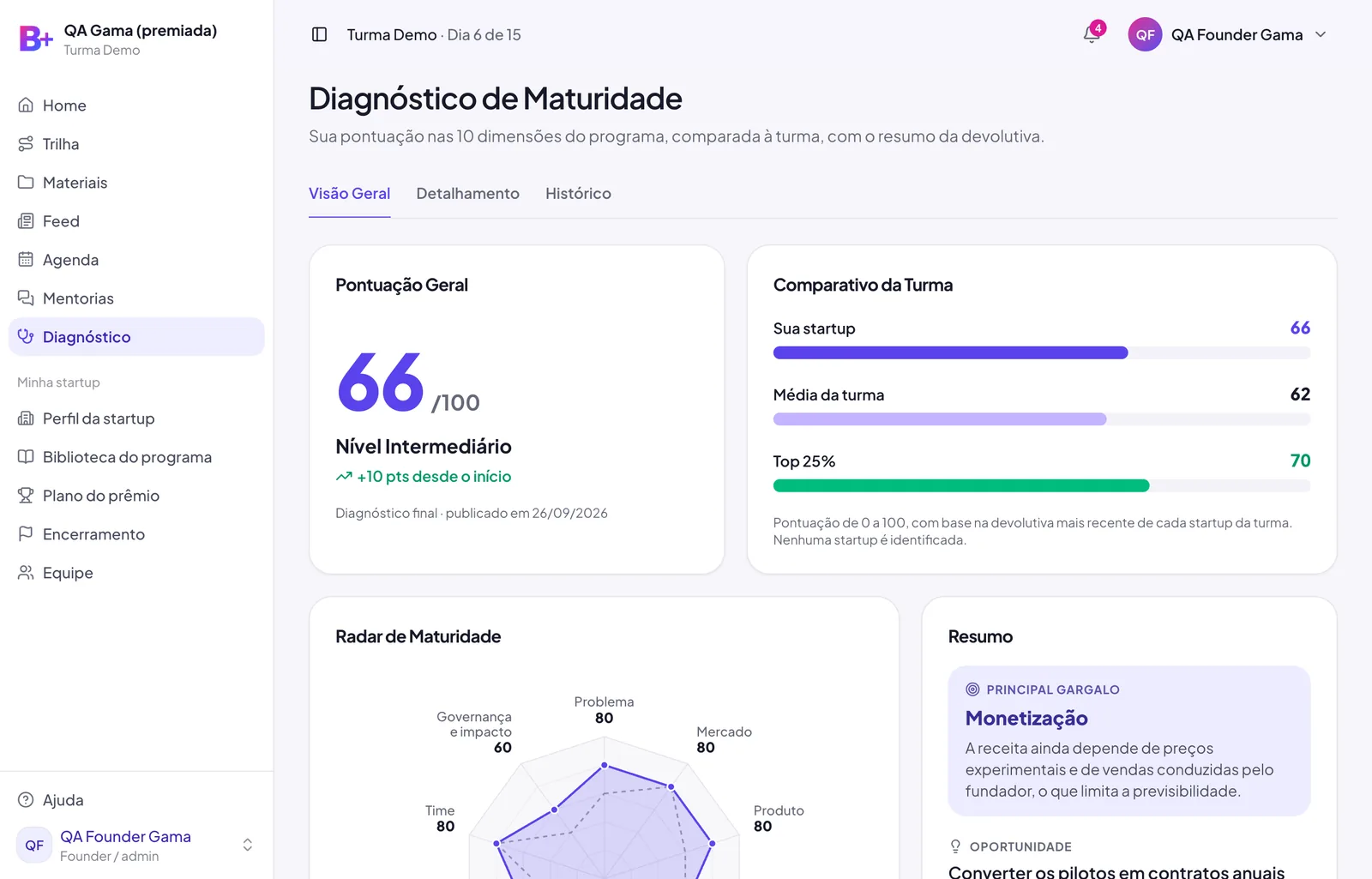This screenshot has width=1372, height=879.
Task: Click the Turma Demo breadcrumb text
Action: [392, 35]
